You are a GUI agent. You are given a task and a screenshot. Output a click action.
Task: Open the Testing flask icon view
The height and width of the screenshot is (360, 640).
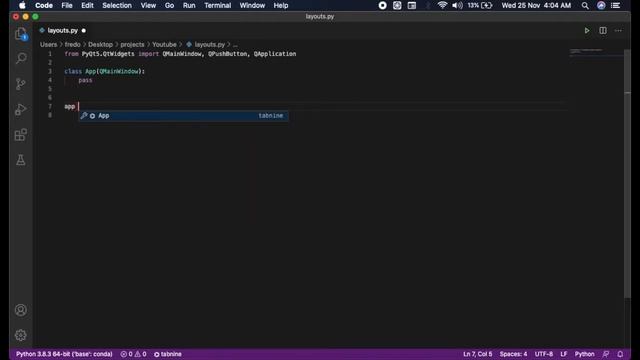pos(21,160)
